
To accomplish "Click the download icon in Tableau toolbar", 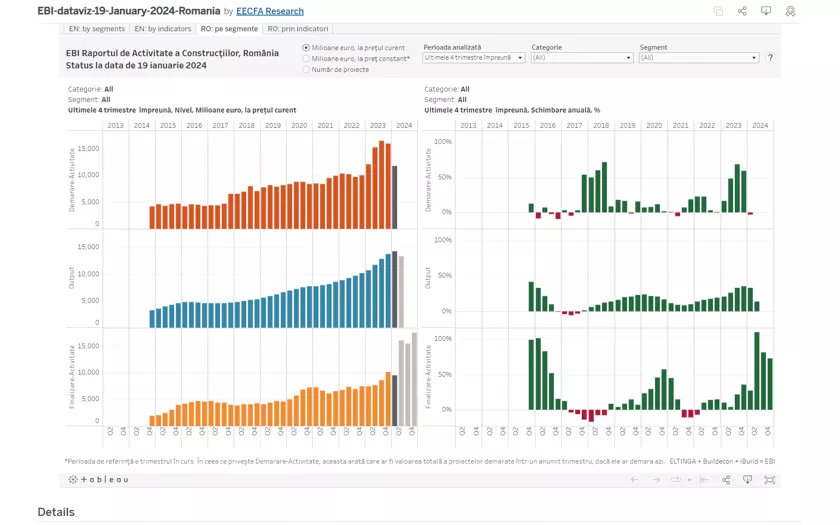I will pos(747,479).
